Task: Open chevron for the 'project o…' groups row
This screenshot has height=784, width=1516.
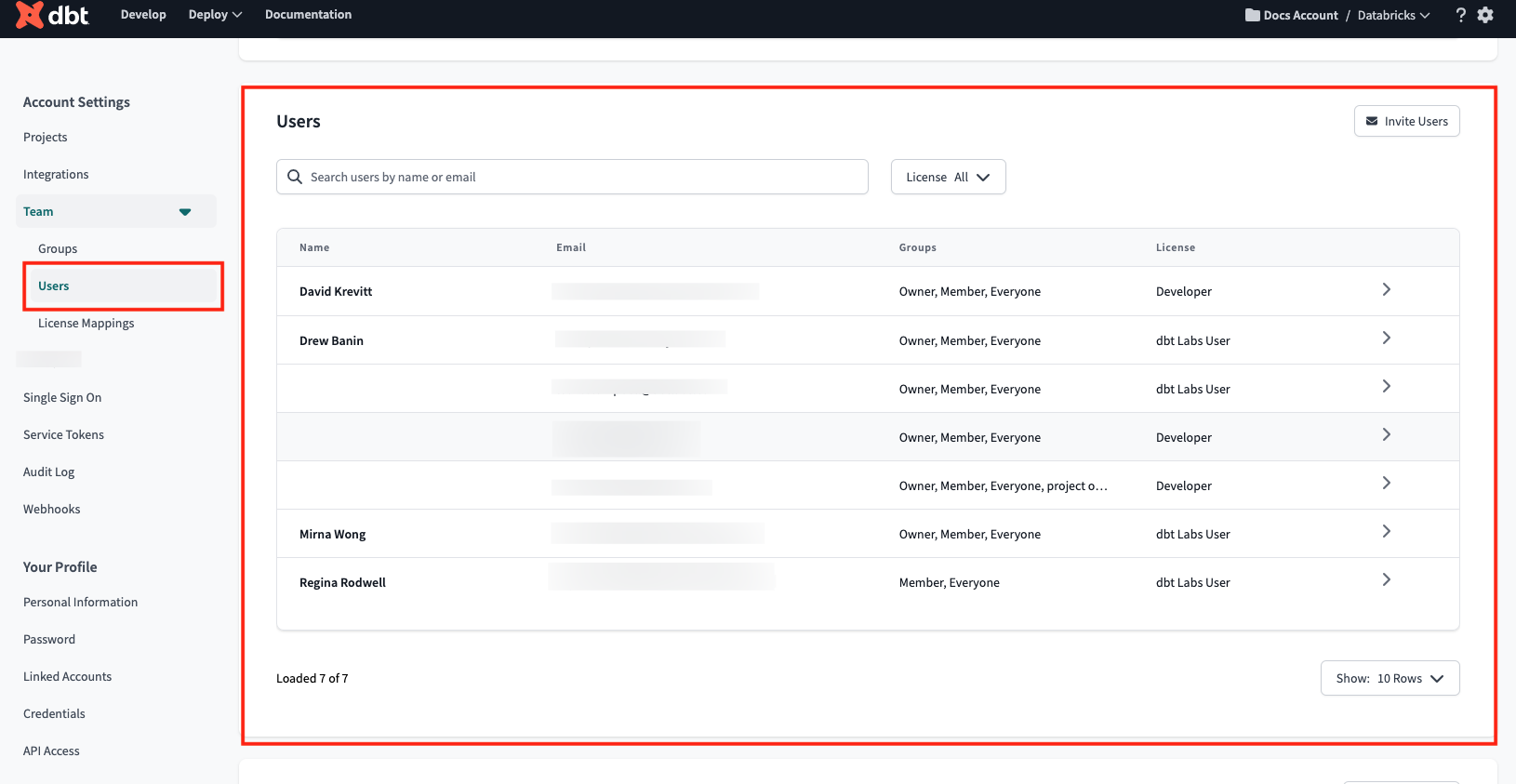Action: 1386,483
